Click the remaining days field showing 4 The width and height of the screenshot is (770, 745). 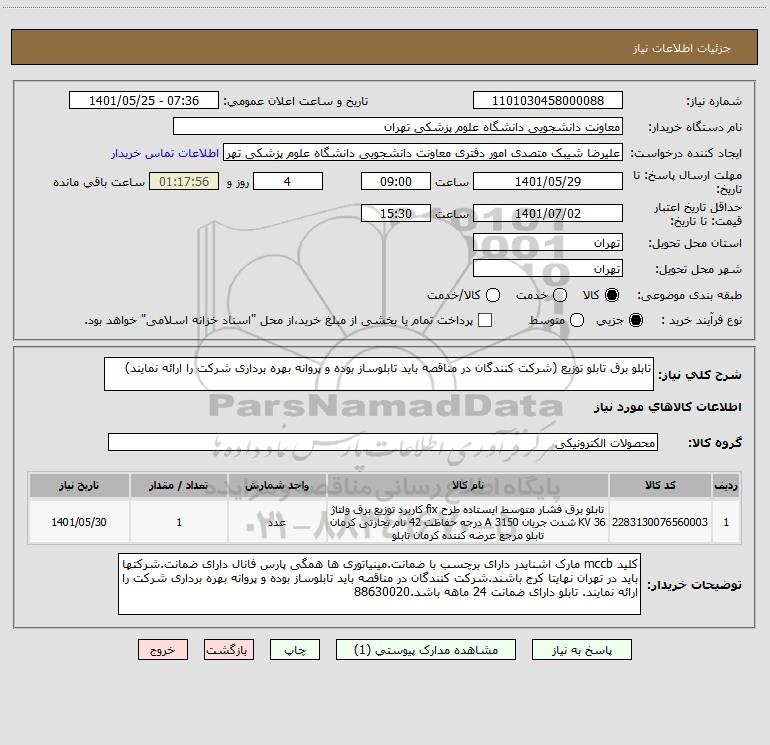288,181
